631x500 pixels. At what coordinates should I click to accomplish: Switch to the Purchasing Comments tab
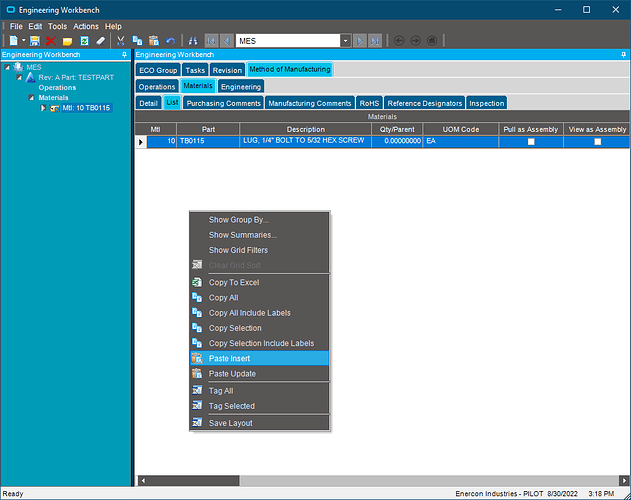(223, 103)
